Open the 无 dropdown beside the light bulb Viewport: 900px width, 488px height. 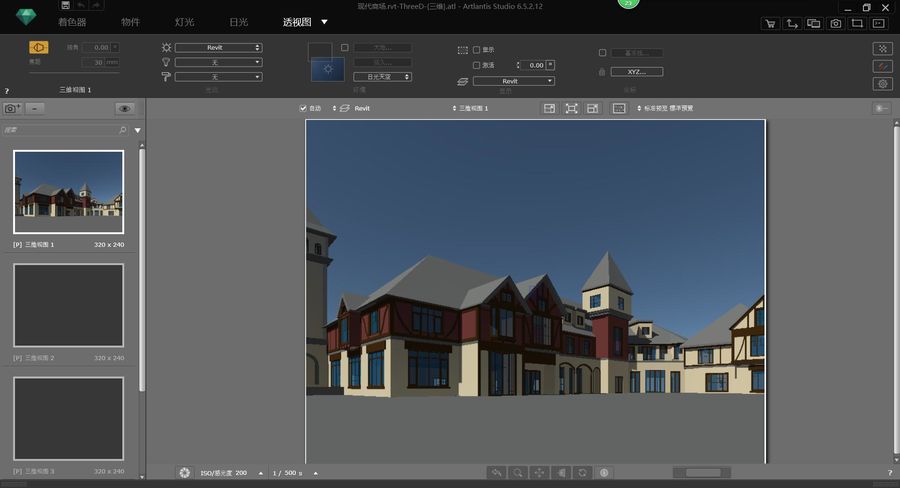pyautogui.click(x=219, y=62)
